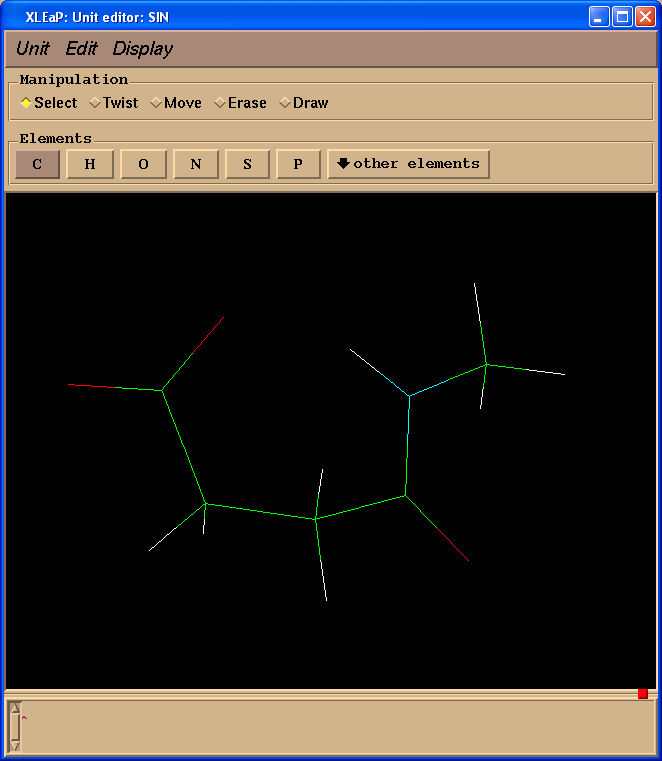The height and width of the screenshot is (761, 662).
Task: Open the Display menu
Action: (x=143, y=49)
